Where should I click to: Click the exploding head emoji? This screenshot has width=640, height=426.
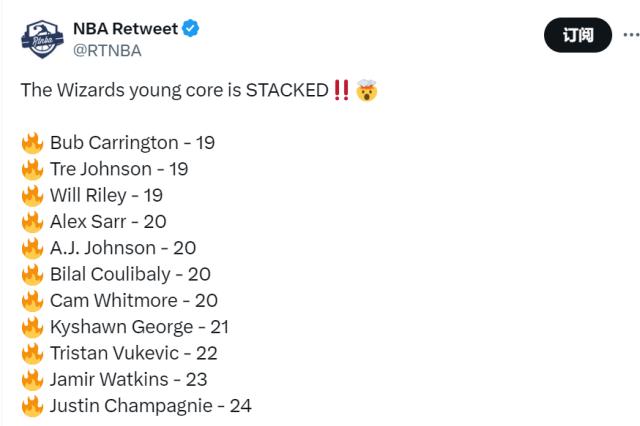point(367,90)
